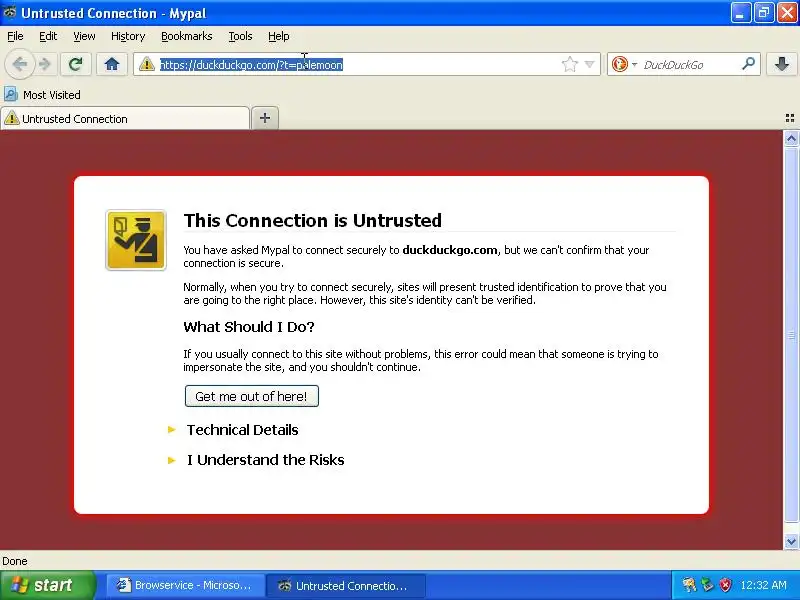The width and height of the screenshot is (800, 600).
Task: Click the scrollbar up arrow
Action: (791, 138)
